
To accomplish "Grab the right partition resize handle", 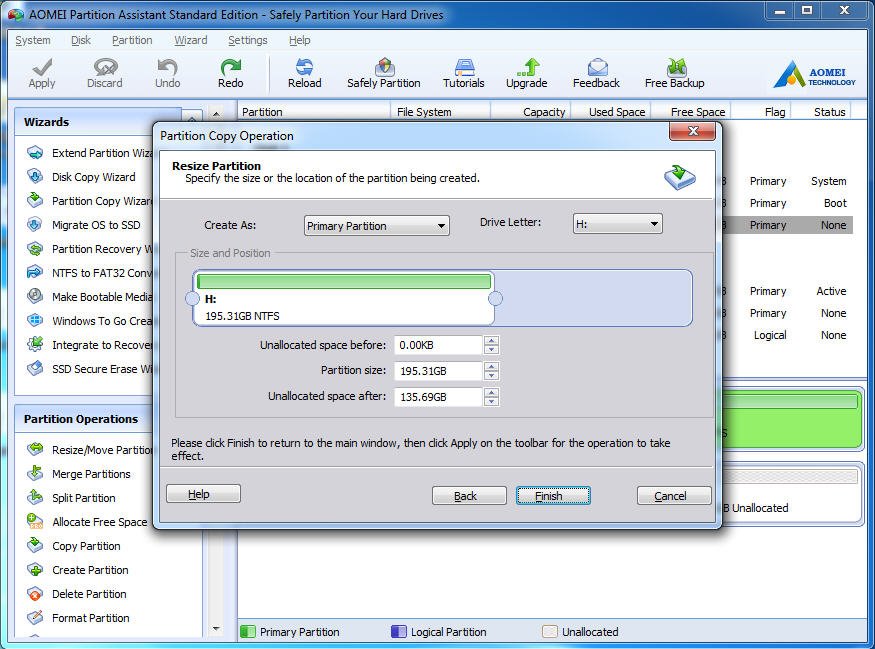I will point(495,299).
